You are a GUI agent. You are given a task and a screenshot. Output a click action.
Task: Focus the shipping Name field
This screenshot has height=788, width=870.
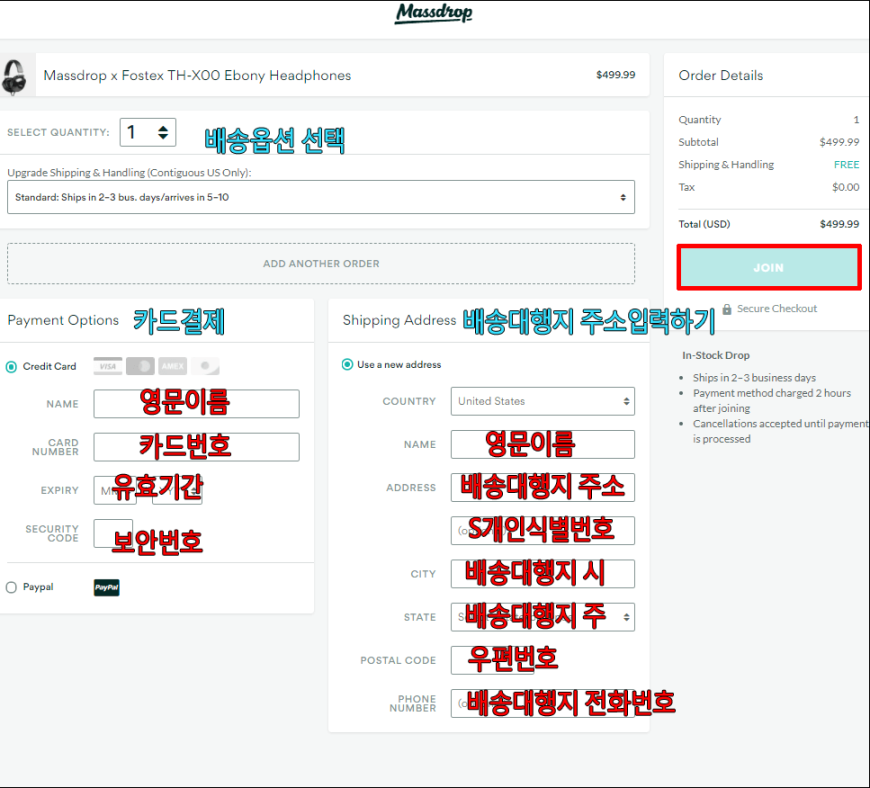[x=543, y=444]
